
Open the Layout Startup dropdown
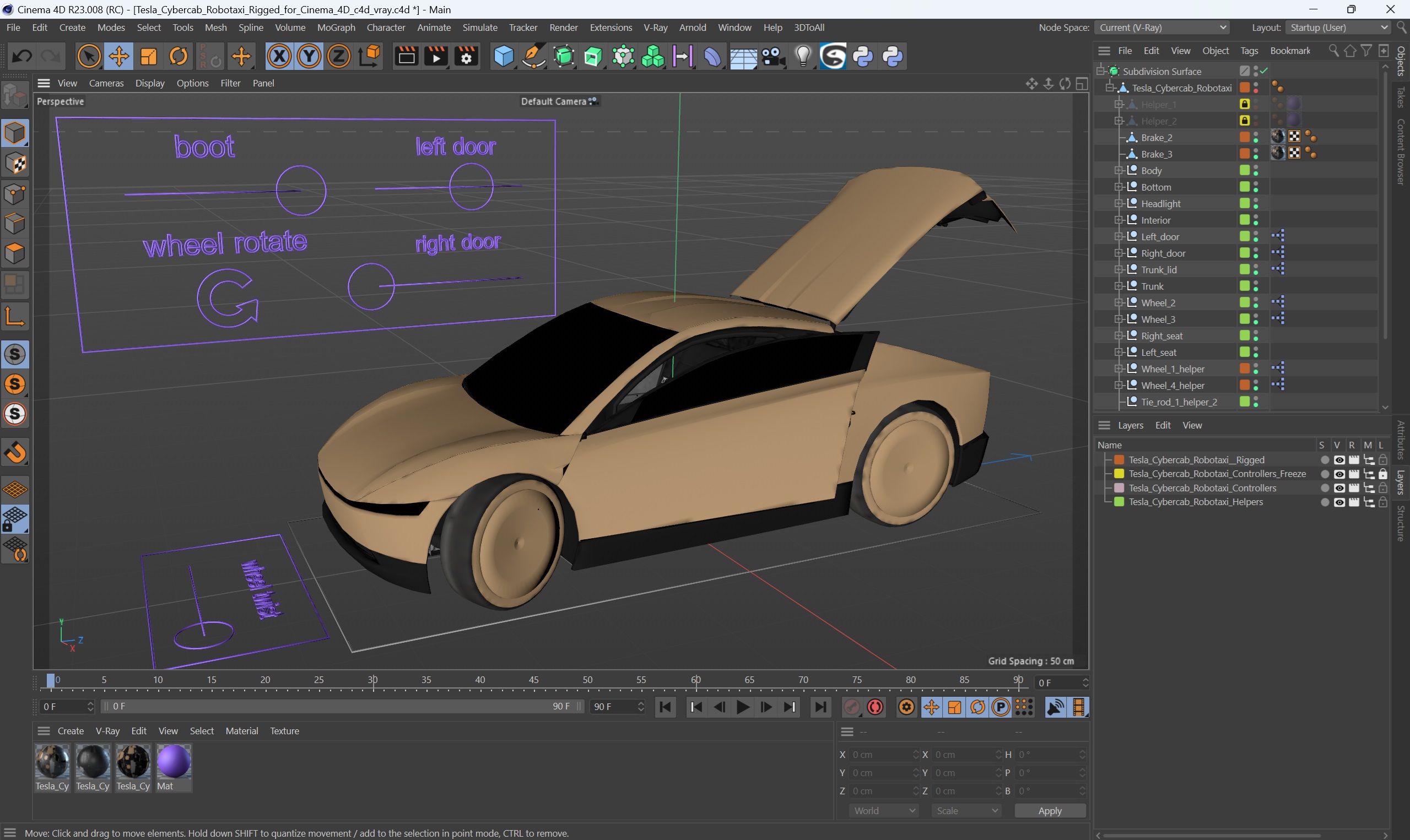1339,27
